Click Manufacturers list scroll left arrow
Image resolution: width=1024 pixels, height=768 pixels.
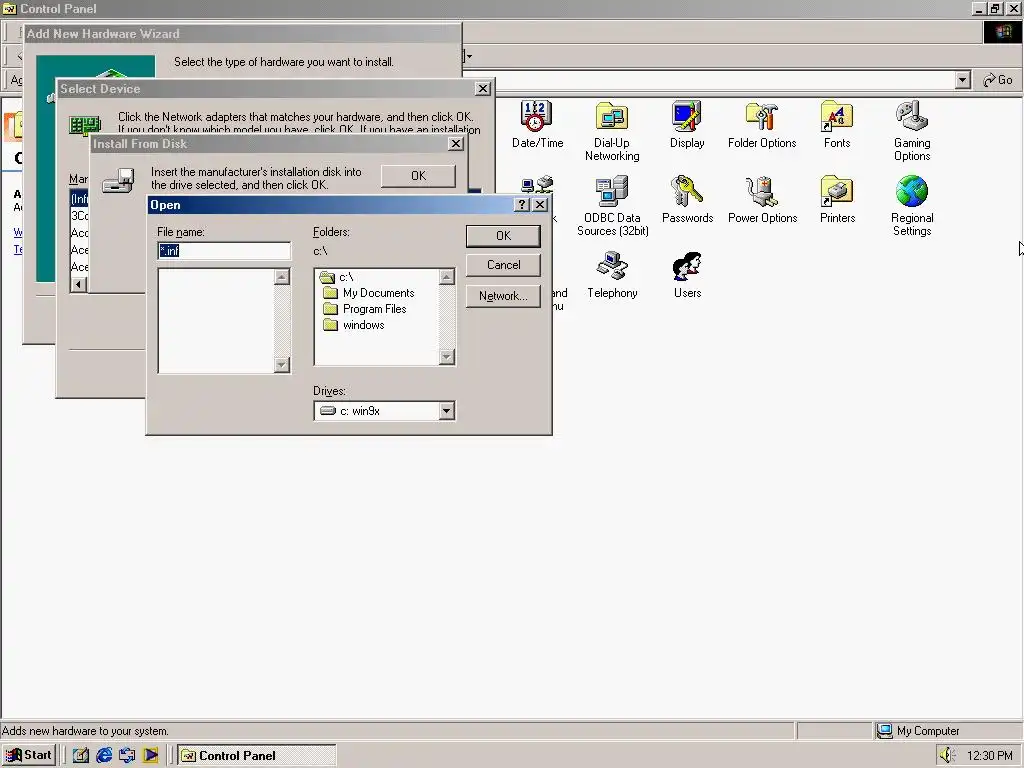tap(78, 284)
